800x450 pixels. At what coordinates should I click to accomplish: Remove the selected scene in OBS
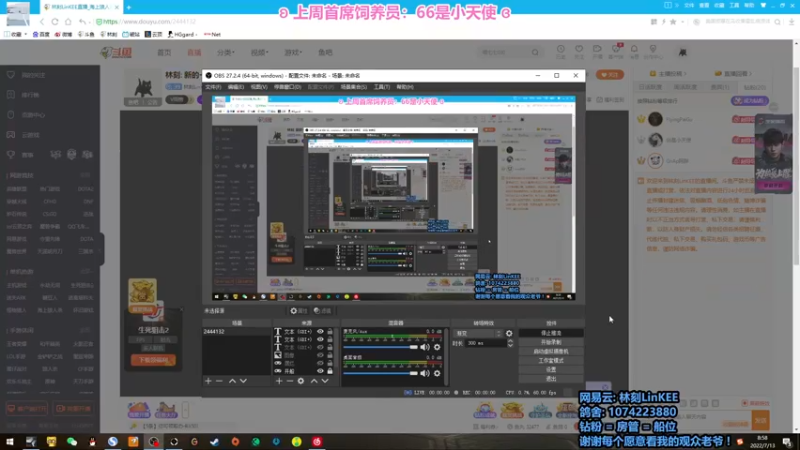coord(219,381)
